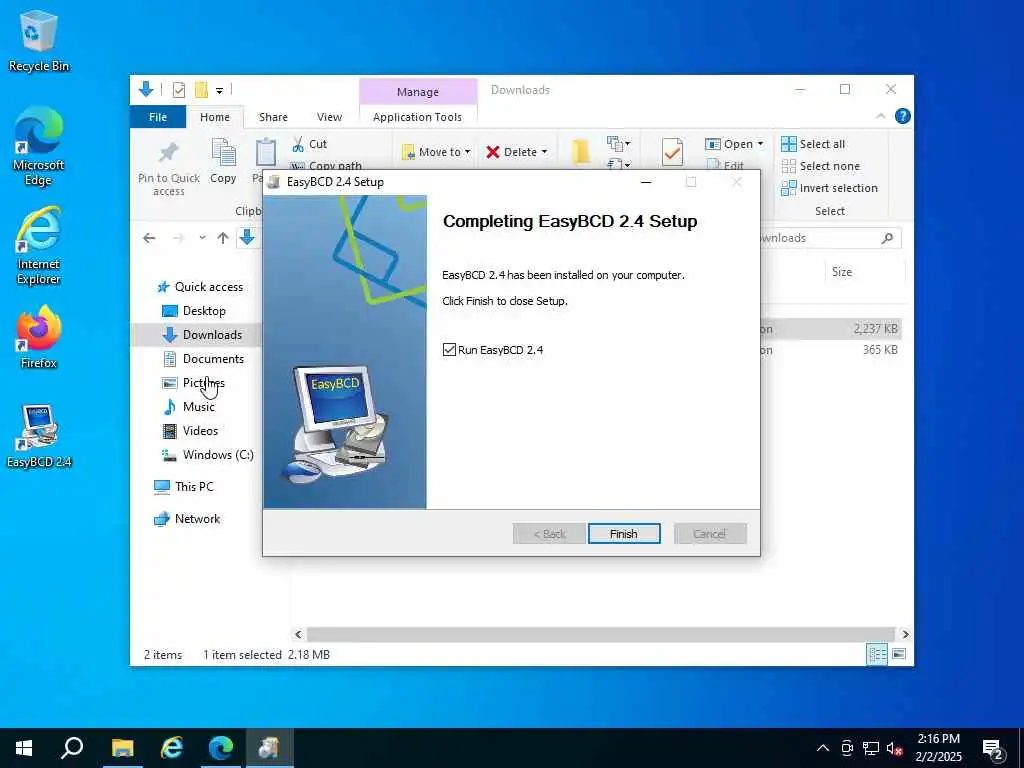Open Windows Start menu

click(x=24, y=748)
